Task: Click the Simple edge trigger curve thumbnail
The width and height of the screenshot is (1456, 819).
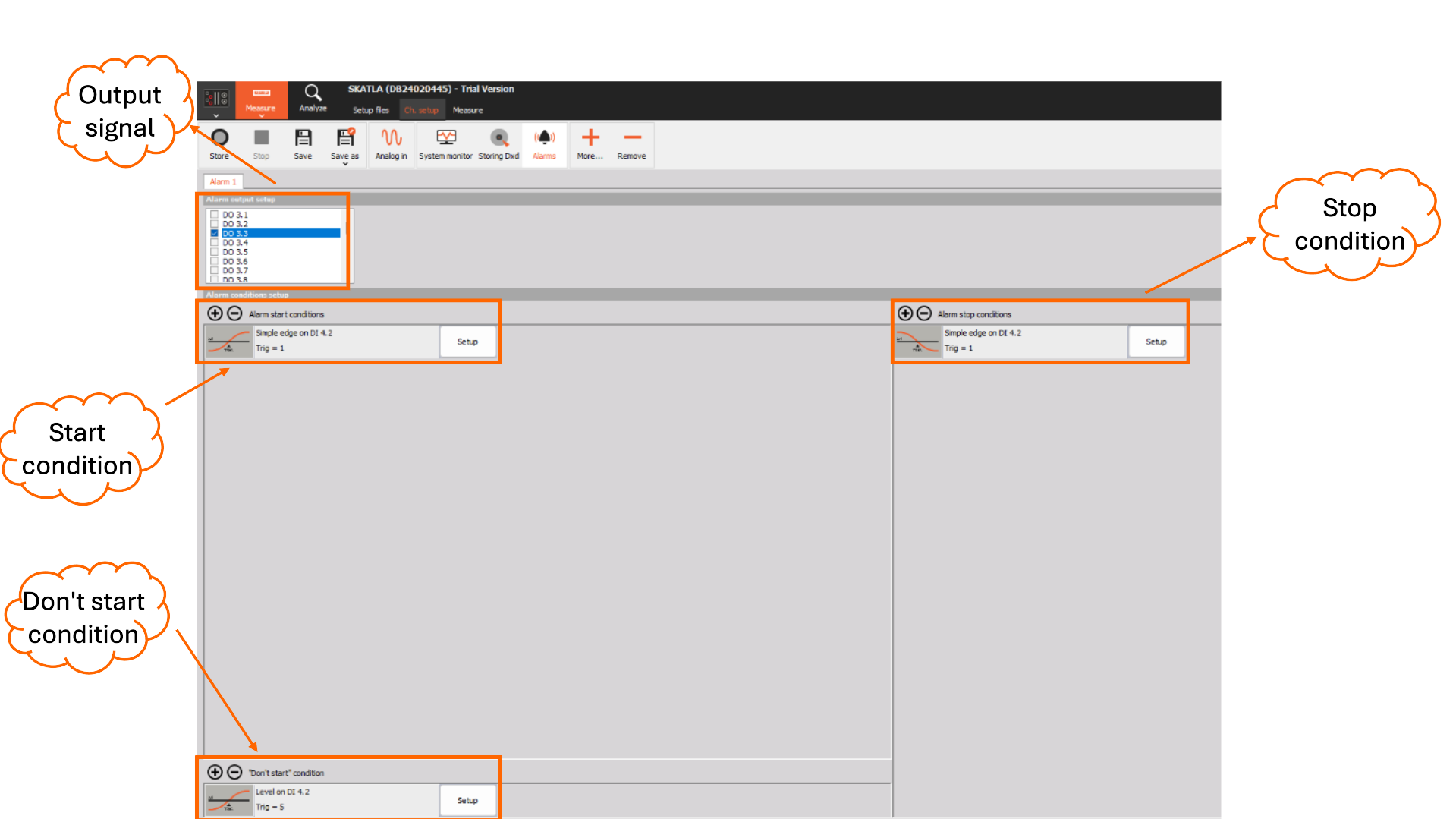Action: (x=228, y=342)
